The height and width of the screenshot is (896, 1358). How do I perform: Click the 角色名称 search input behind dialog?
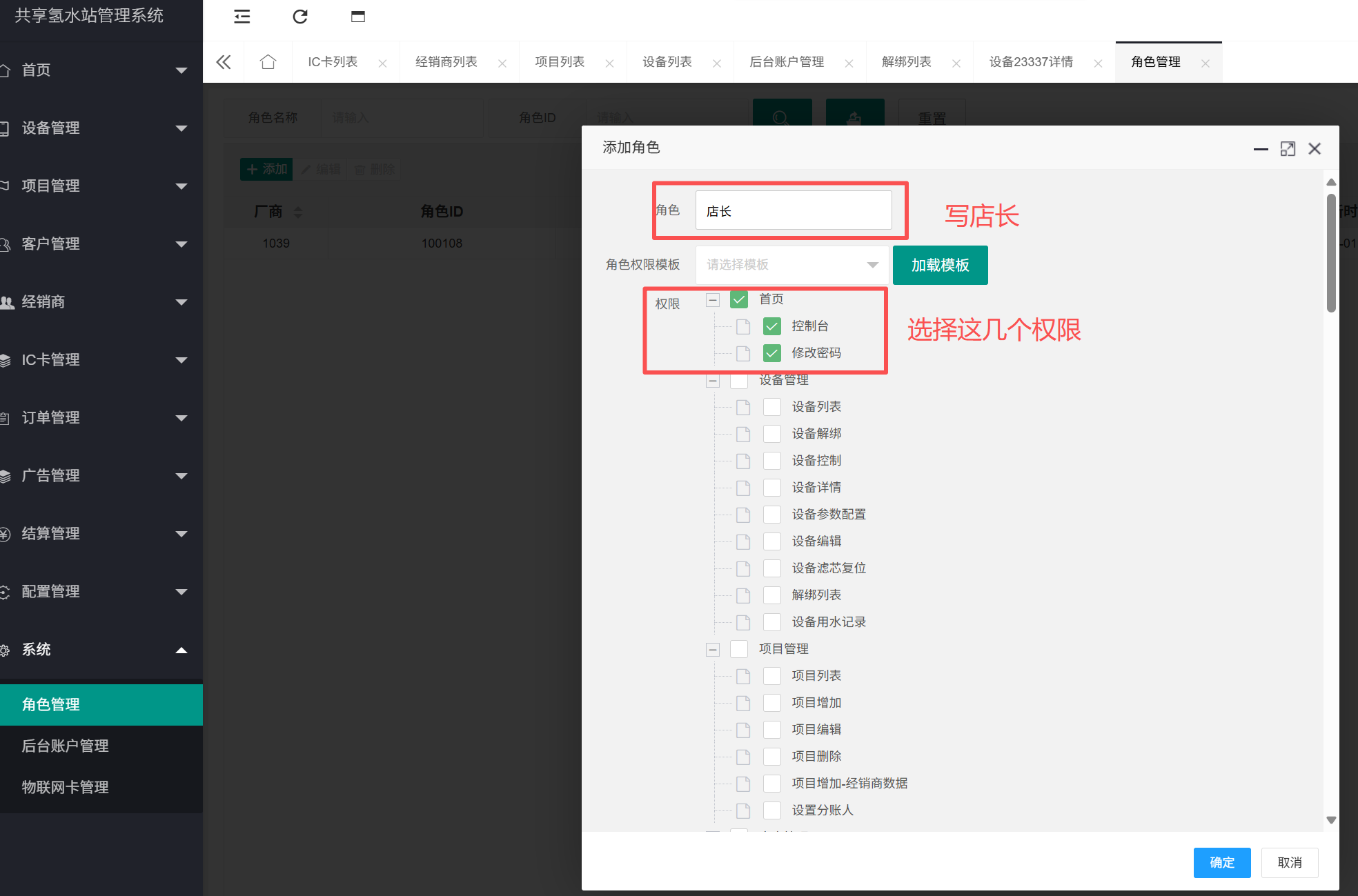402,118
